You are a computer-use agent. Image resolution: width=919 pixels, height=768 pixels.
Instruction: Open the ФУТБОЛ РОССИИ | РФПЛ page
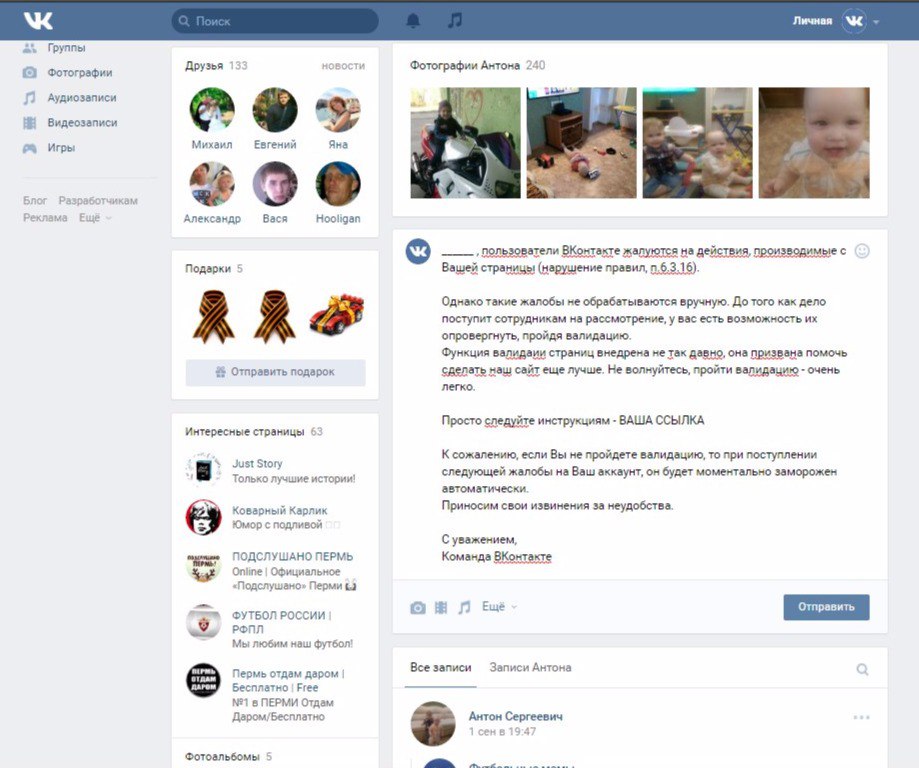(x=282, y=622)
